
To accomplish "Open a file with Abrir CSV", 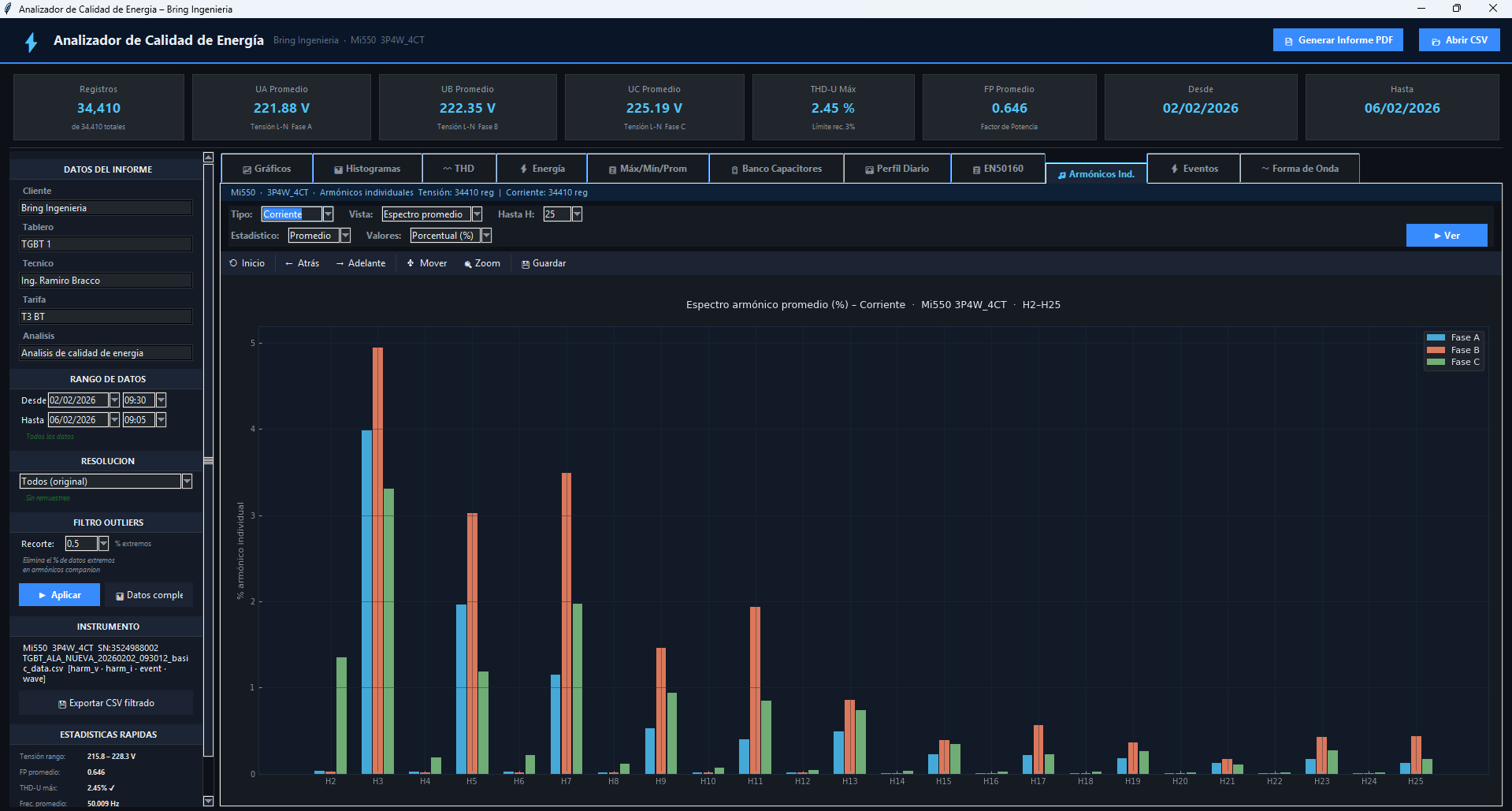I will tap(1458, 39).
